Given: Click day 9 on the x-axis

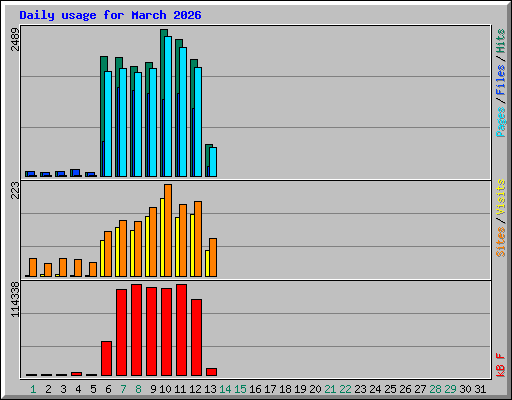Looking at the screenshot, I should click(153, 389).
